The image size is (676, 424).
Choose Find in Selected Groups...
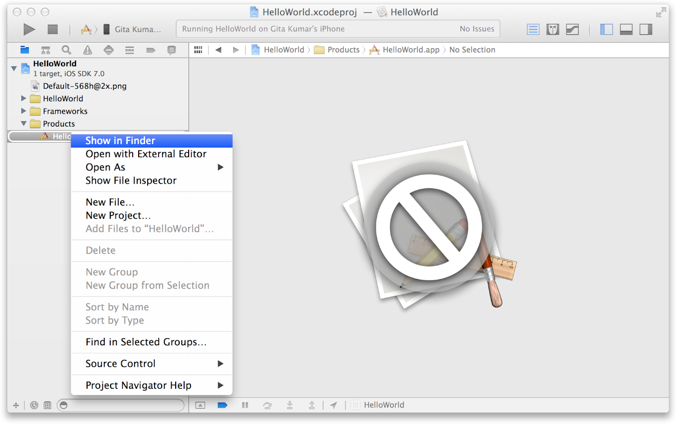152,342
